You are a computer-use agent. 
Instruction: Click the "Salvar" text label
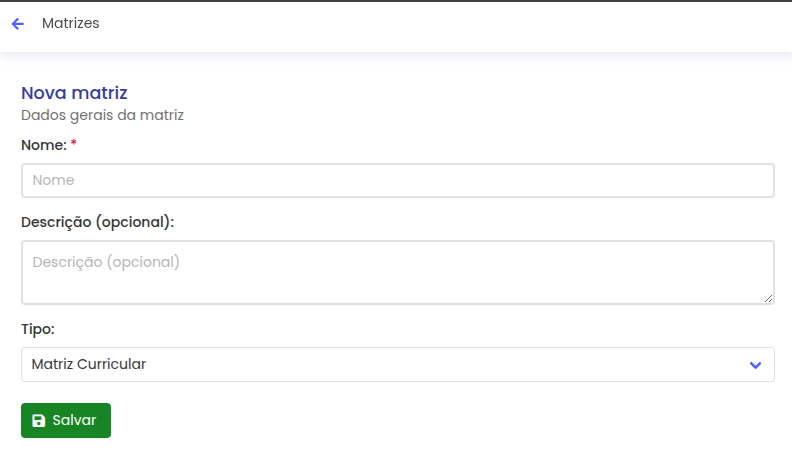(x=74, y=421)
